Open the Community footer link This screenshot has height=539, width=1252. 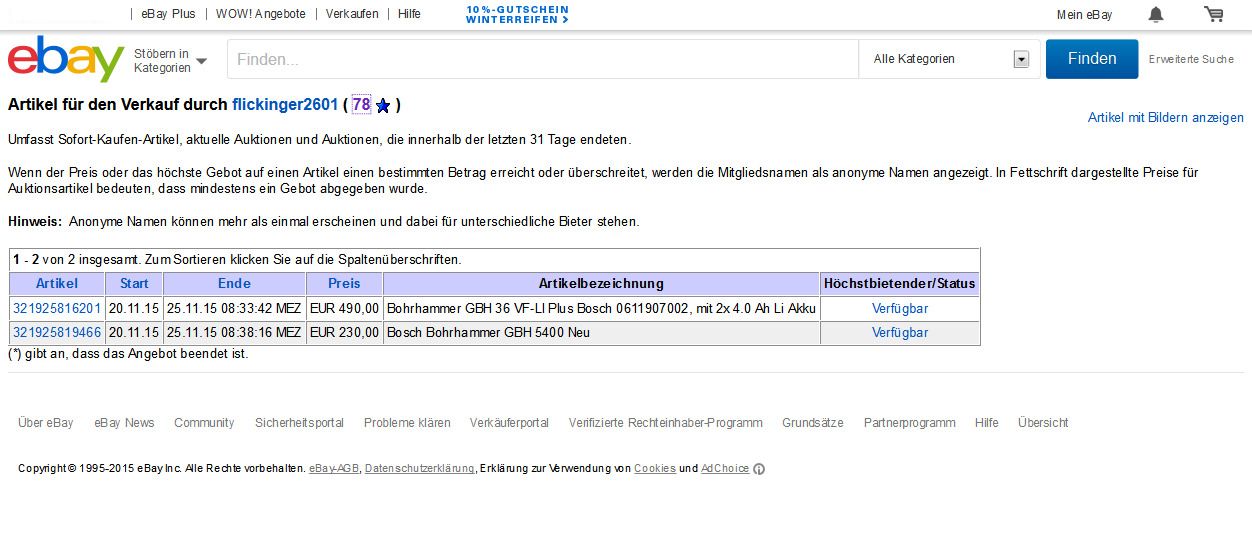pyautogui.click(x=204, y=423)
